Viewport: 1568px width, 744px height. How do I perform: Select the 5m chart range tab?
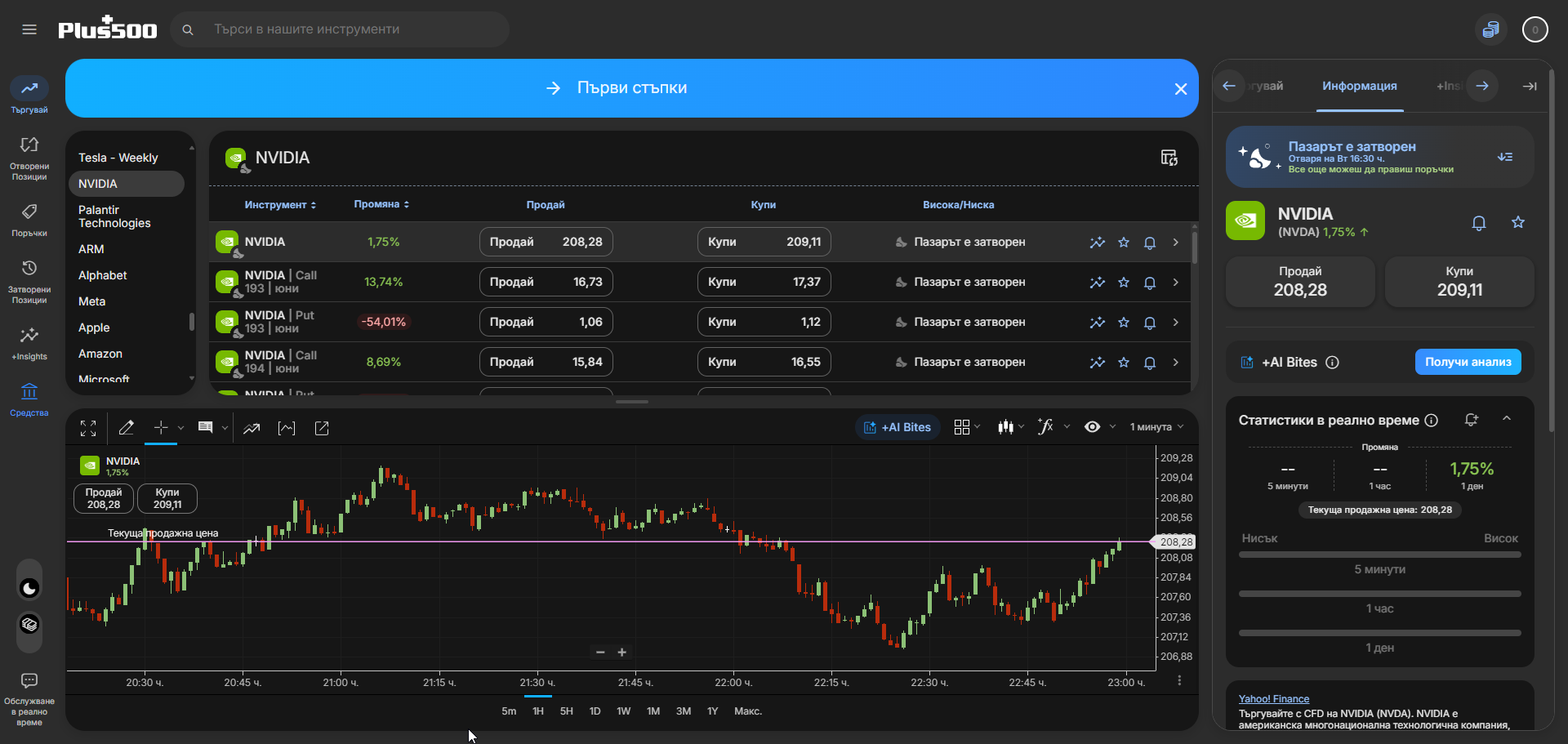pyautogui.click(x=509, y=711)
